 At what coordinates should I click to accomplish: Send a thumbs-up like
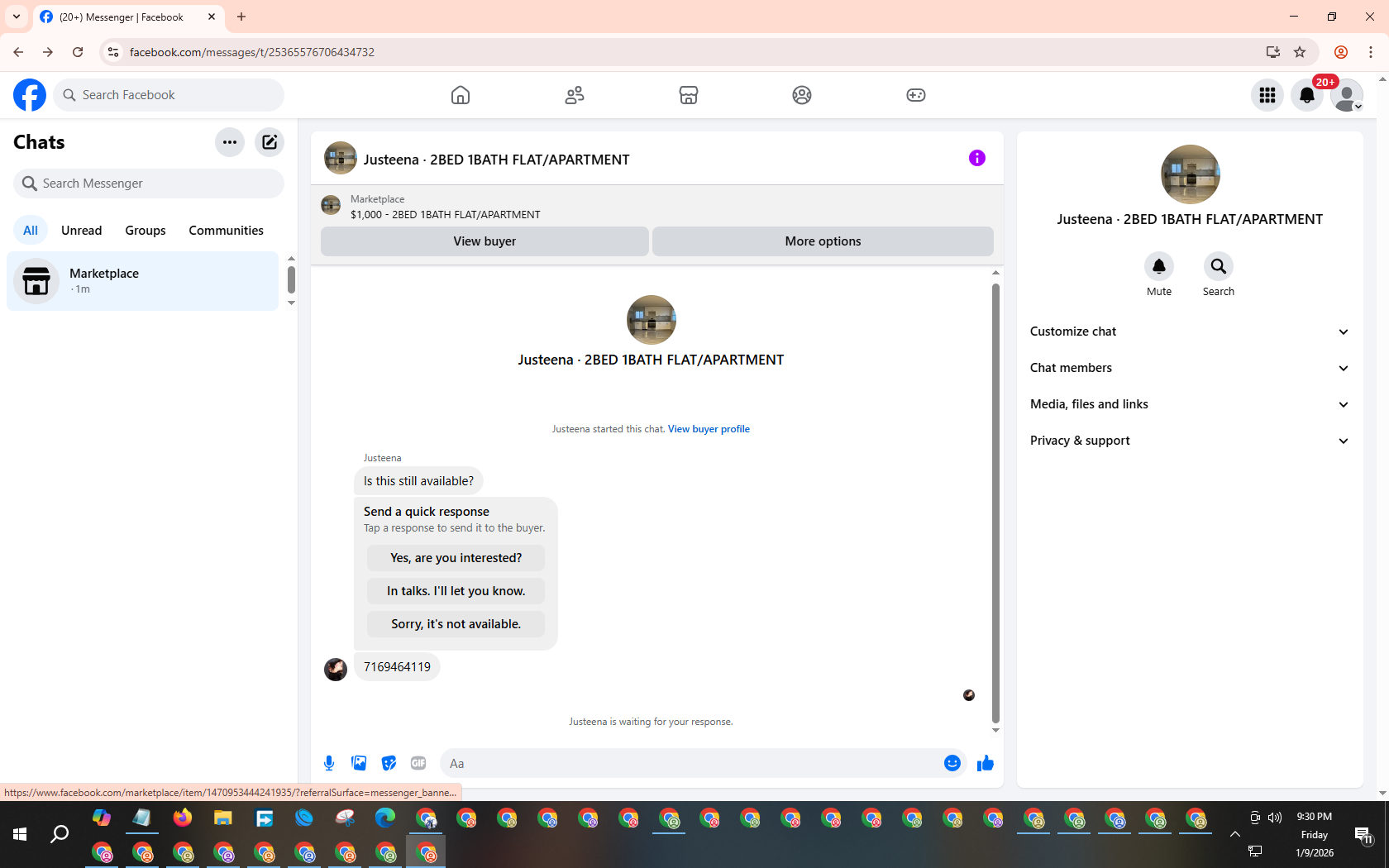986,763
